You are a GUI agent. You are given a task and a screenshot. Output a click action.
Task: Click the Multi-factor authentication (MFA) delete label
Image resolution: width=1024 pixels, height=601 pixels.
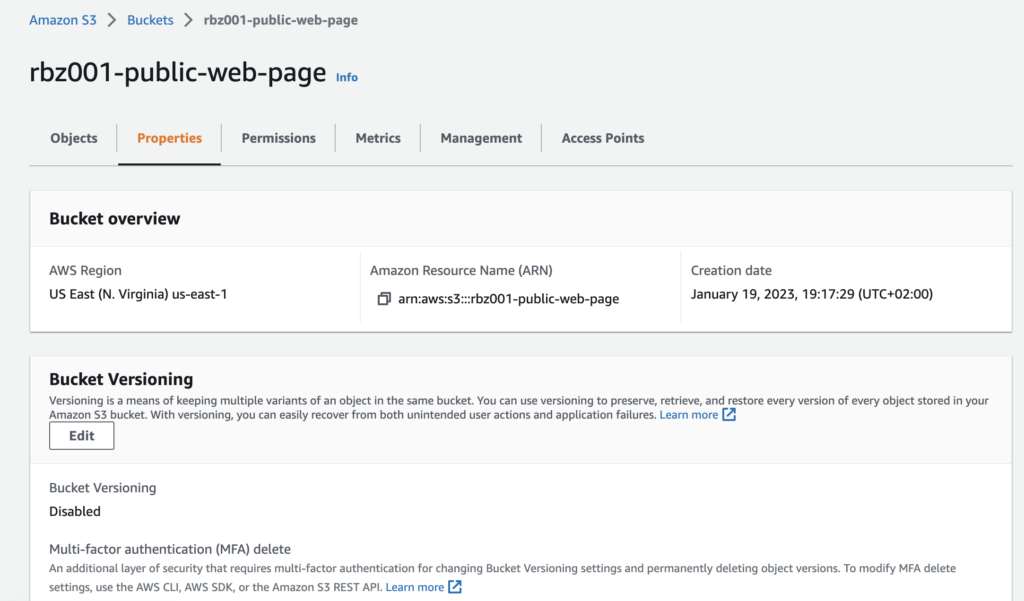pyautogui.click(x=170, y=549)
